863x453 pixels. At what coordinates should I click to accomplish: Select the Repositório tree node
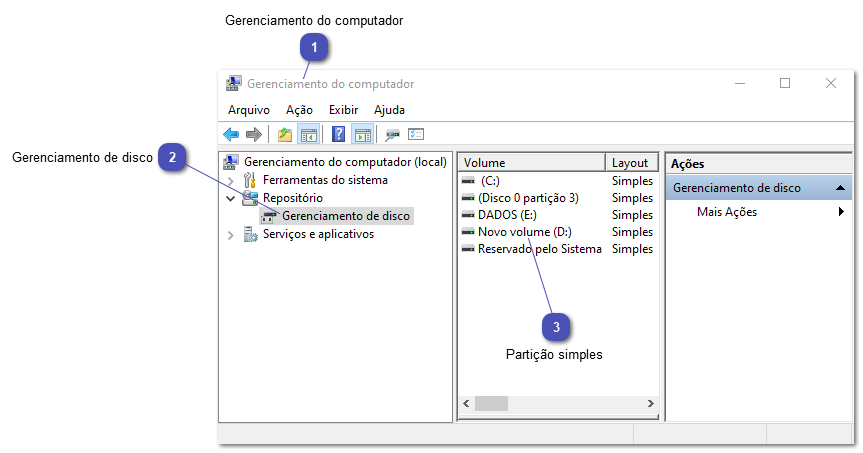pos(293,198)
